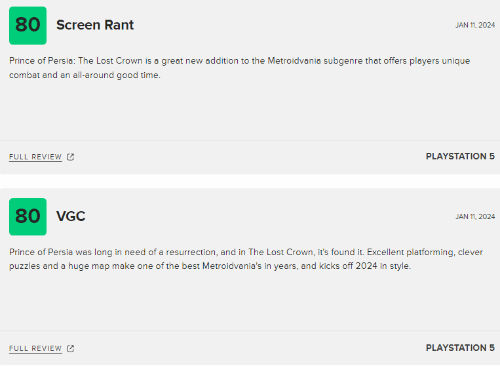Open VGC's FULL REVIEW link
The width and height of the screenshot is (500, 366).
click(x=35, y=348)
